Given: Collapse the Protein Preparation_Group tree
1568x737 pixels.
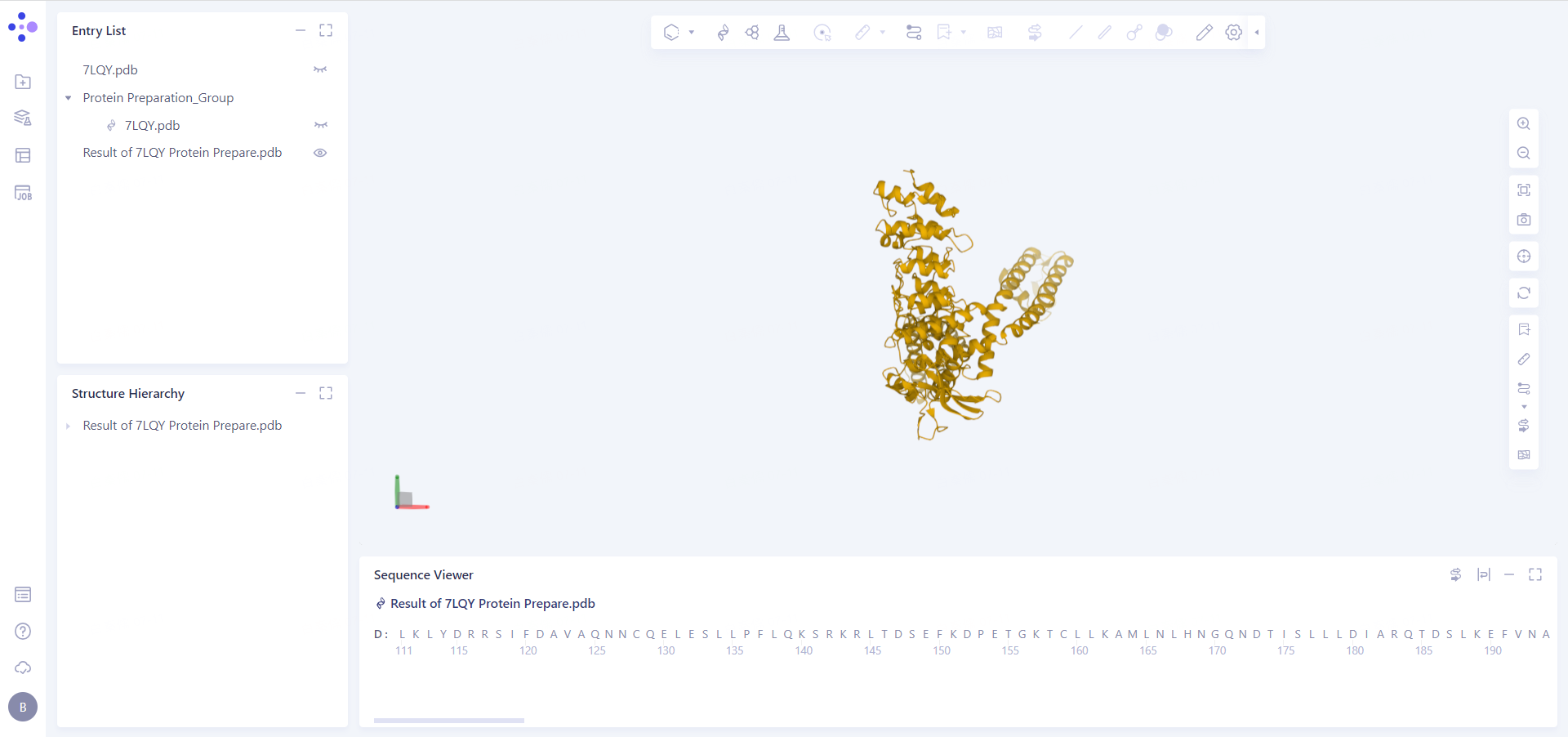Looking at the screenshot, I should 68,97.
